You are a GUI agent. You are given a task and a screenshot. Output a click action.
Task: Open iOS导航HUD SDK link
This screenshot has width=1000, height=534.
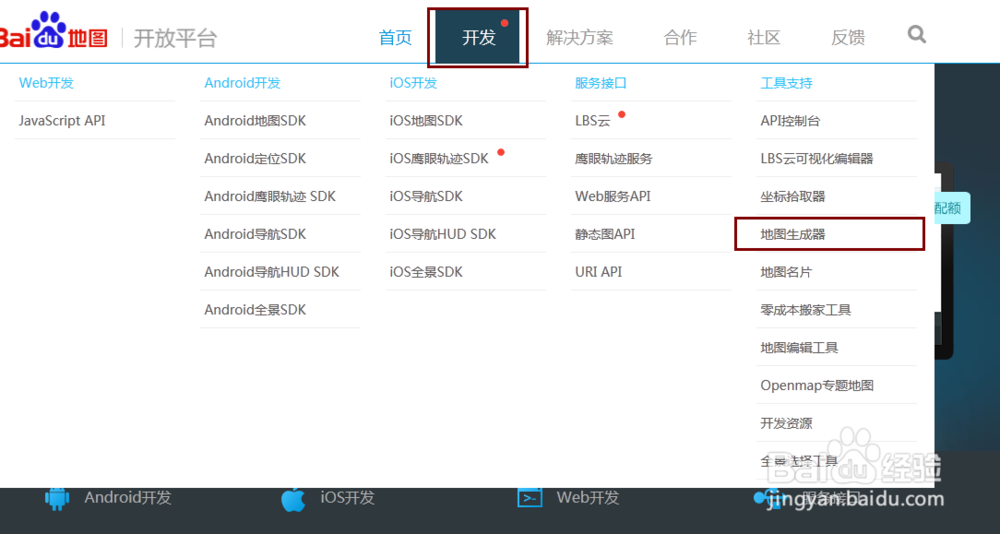click(x=443, y=234)
